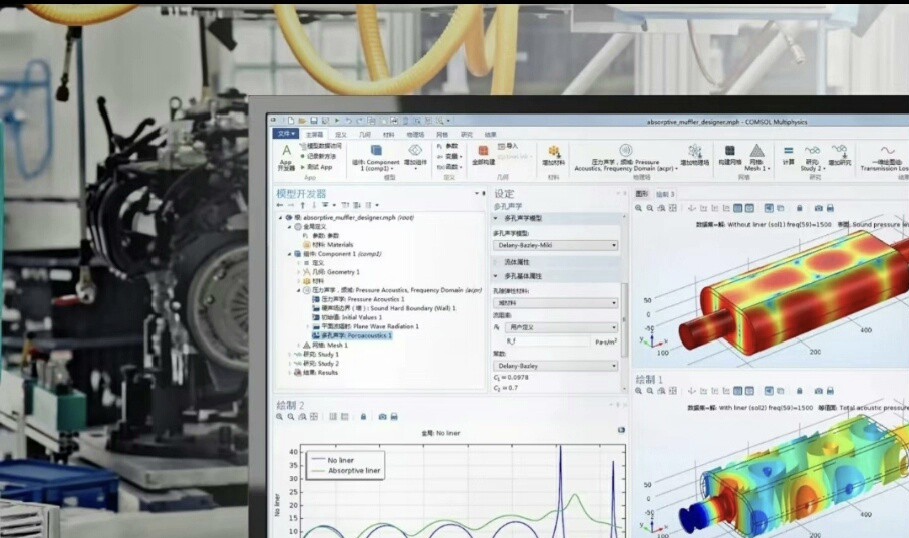
Task: Collapse the Component 1 (comp1) tree node
Action: click(x=290, y=254)
